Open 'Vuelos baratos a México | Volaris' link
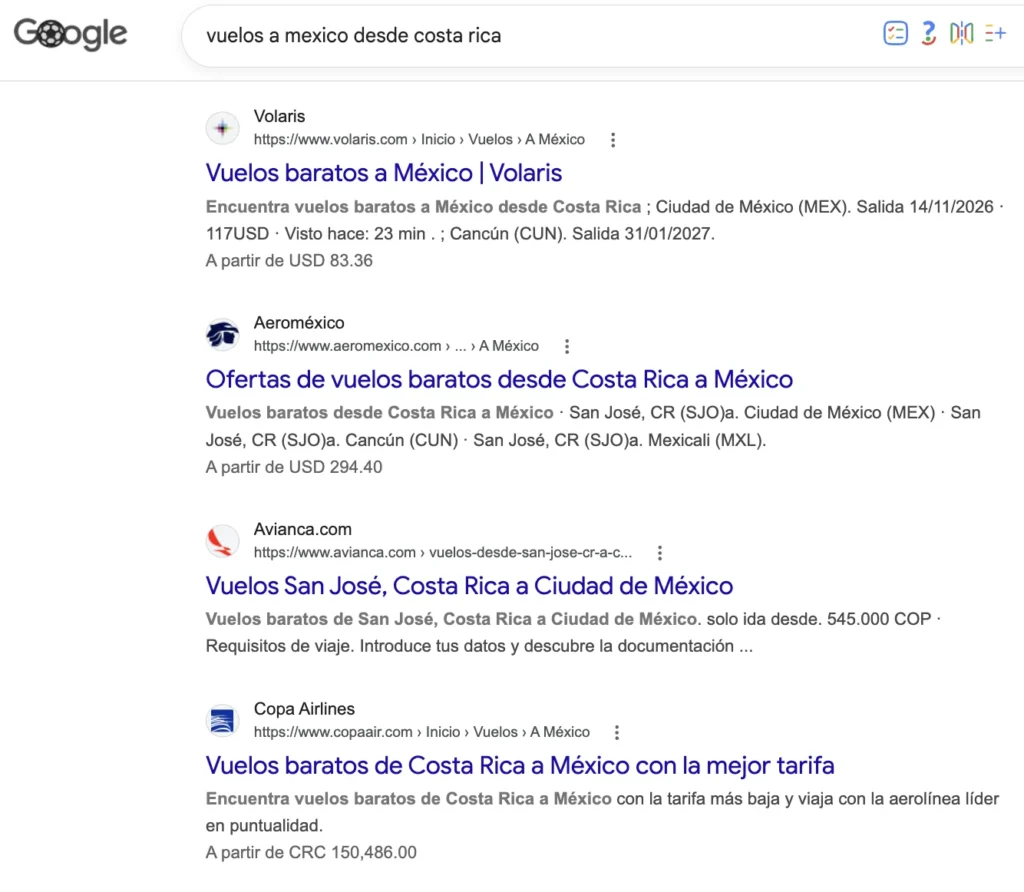The image size is (1024, 892). coord(383,173)
